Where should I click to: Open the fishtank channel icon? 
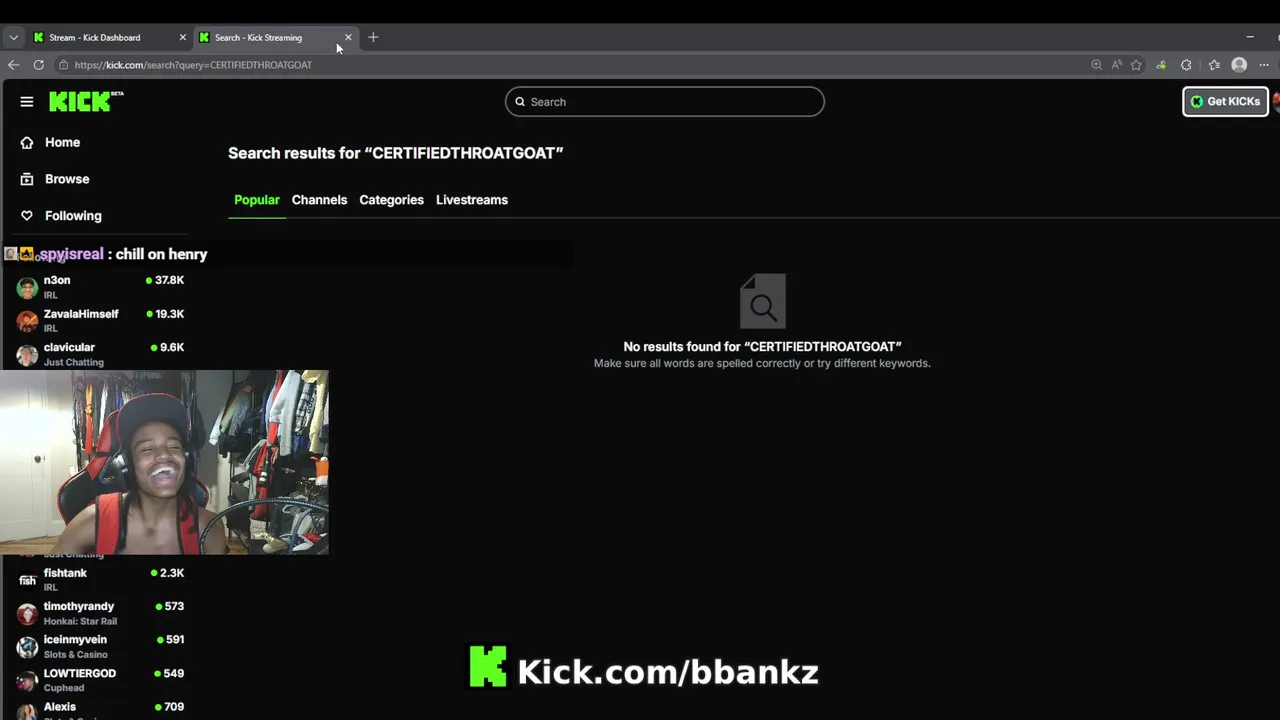27,580
